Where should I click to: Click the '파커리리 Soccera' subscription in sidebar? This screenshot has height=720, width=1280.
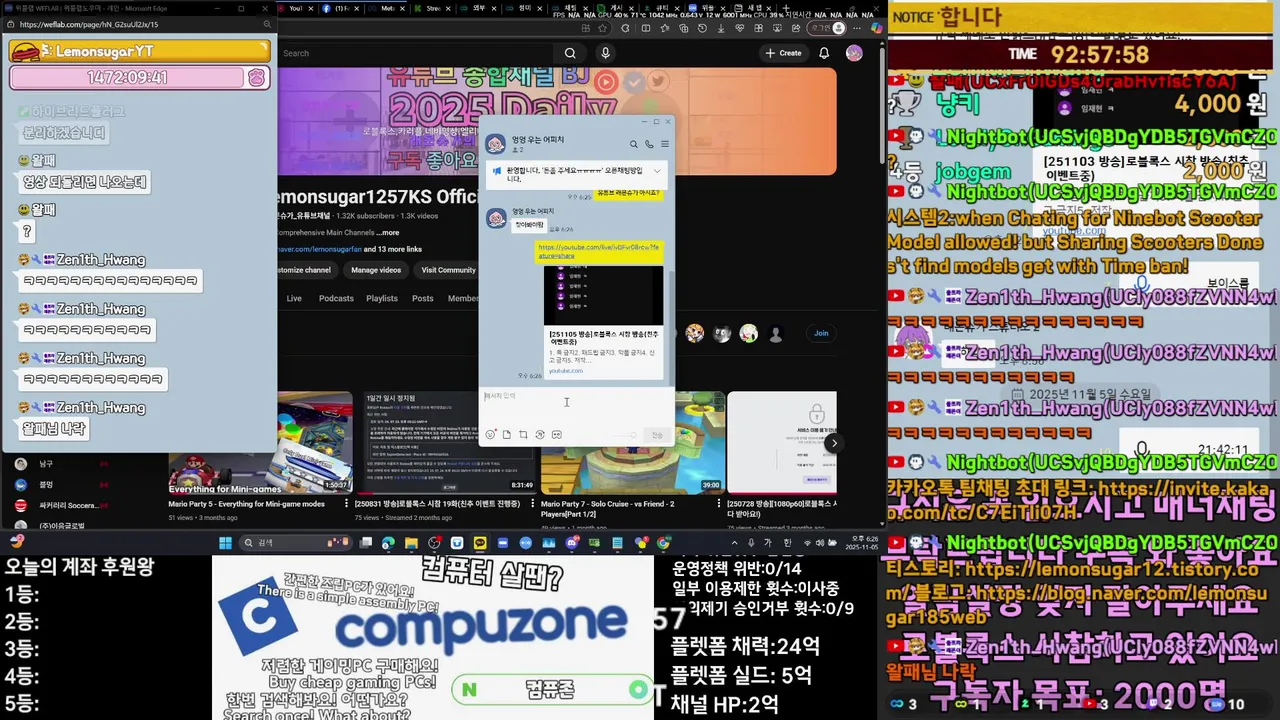click(60, 505)
